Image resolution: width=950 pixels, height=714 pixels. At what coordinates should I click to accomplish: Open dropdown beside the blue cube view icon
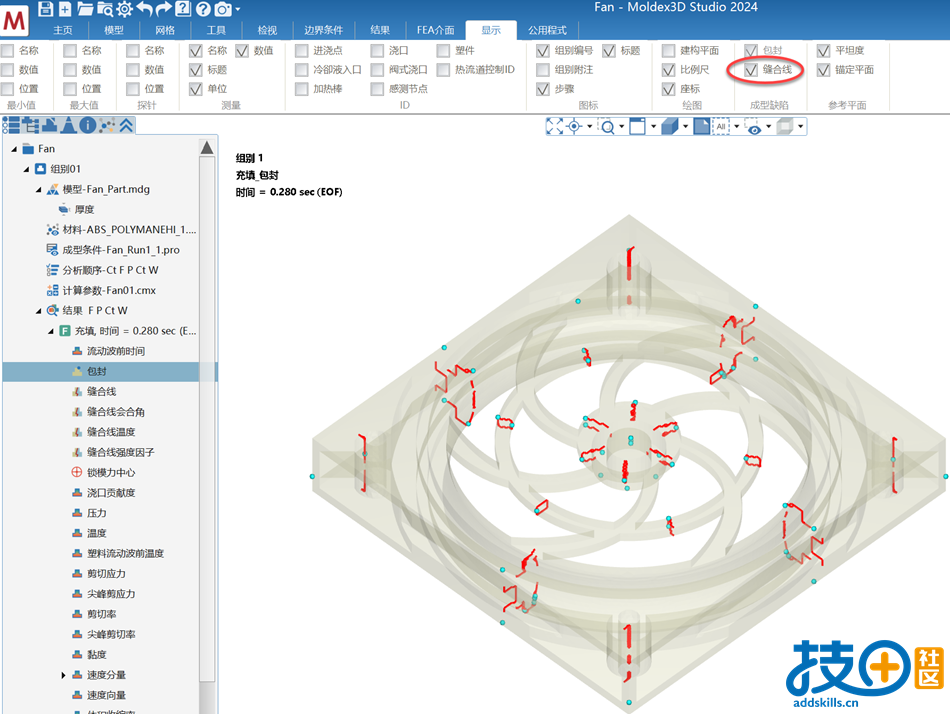[685, 127]
